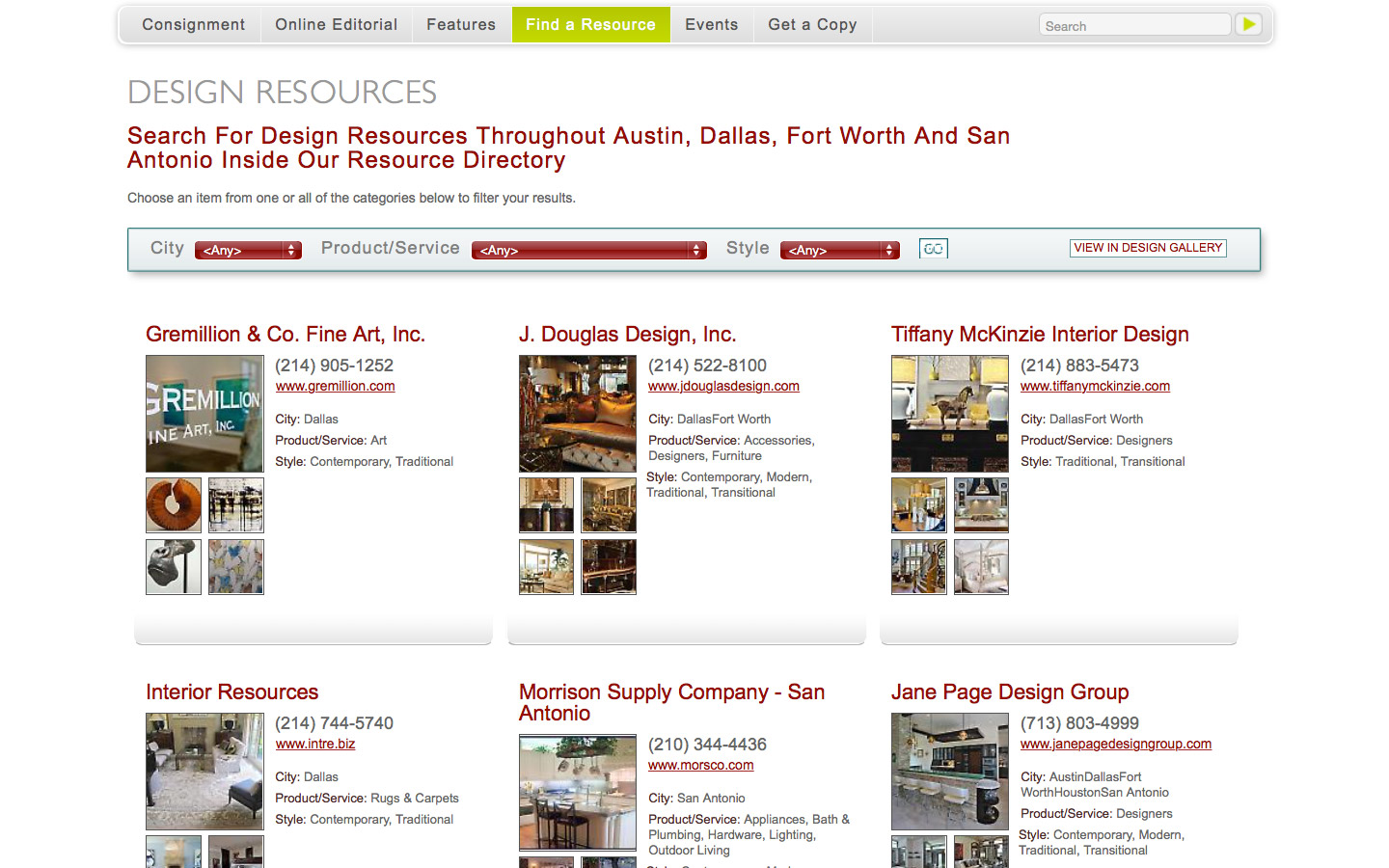Click J. Douglas Design main sofa photo
1389x868 pixels.
click(578, 414)
